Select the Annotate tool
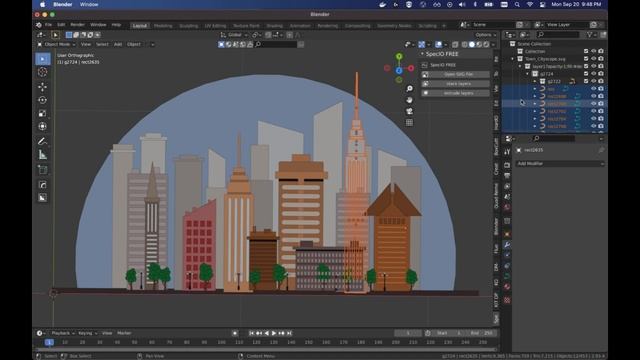This screenshot has height=360, width=640. (x=42, y=141)
